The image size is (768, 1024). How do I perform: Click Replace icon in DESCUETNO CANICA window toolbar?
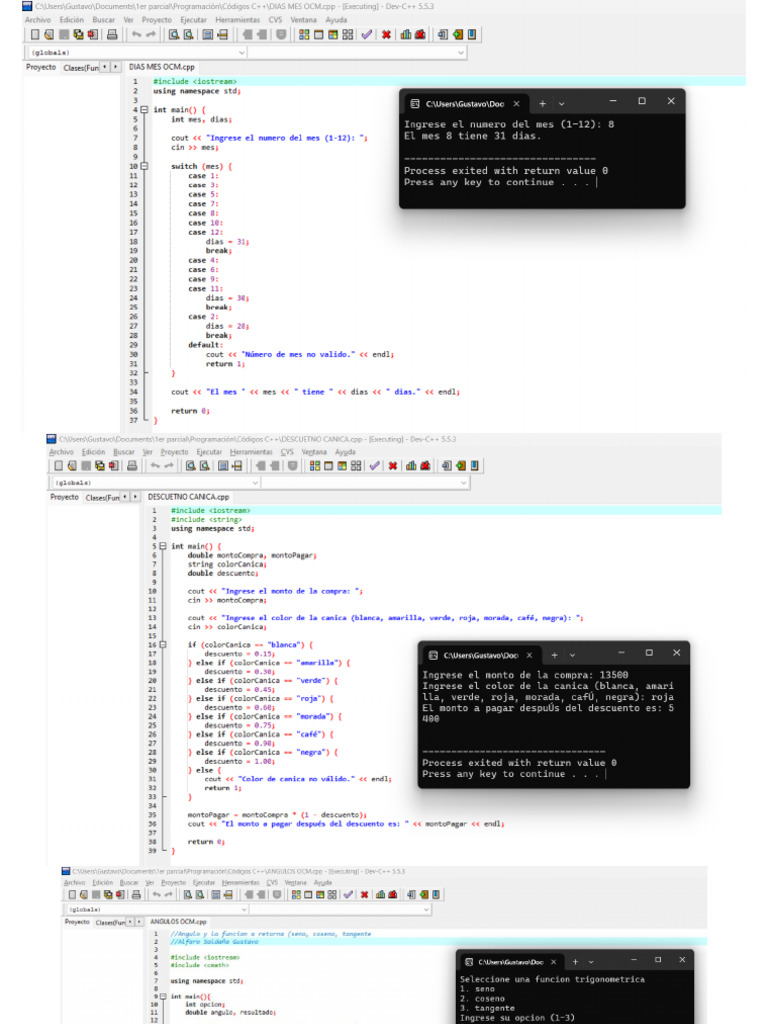[x=204, y=466]
